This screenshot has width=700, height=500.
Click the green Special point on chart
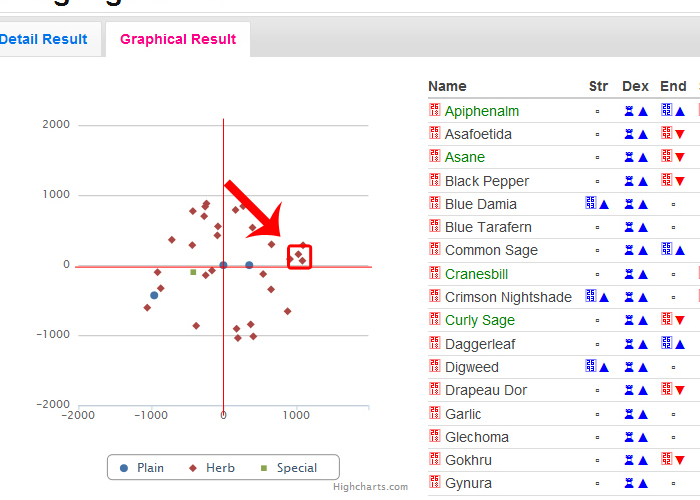(x=193, y=272)
